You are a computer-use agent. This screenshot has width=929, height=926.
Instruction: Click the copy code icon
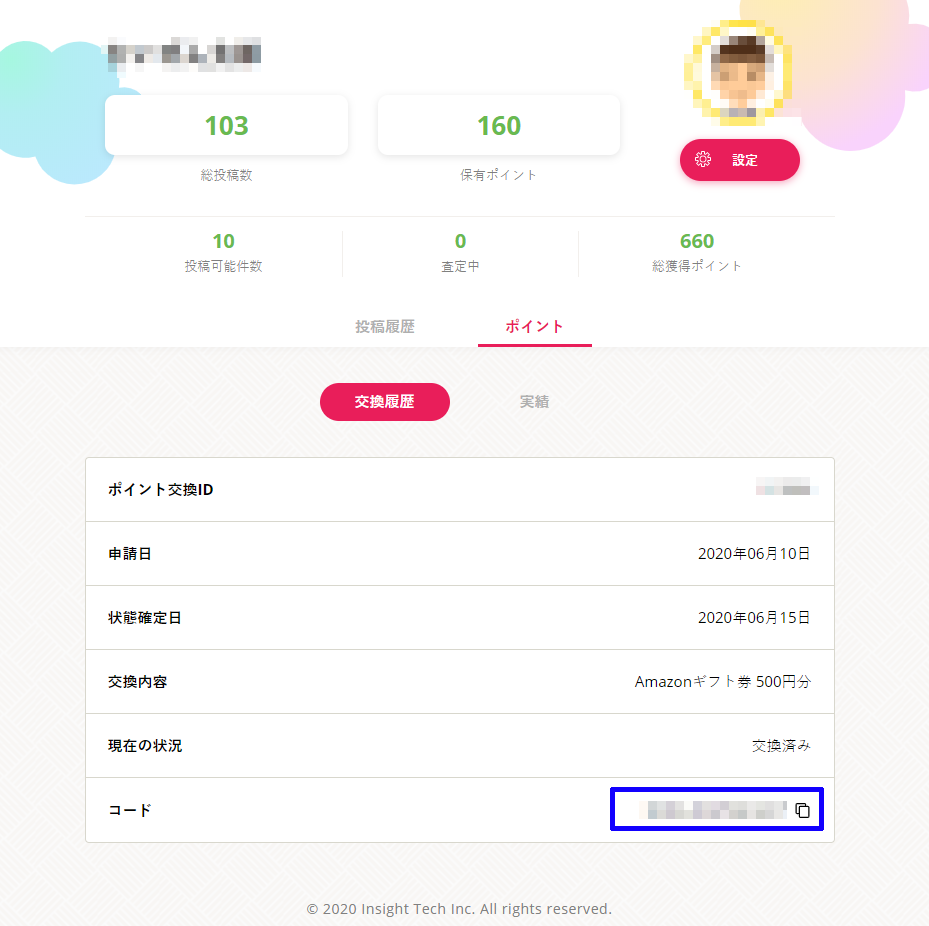(x=802, y=810)
